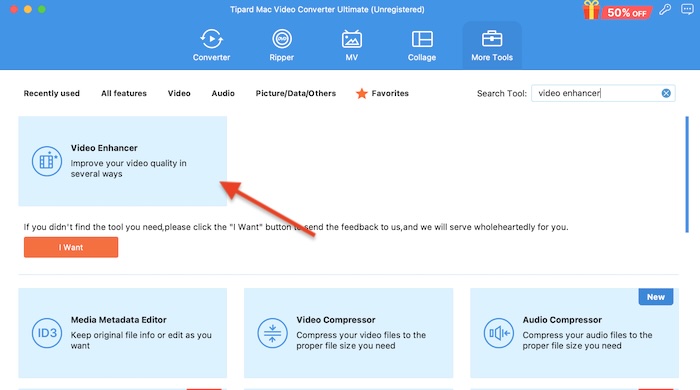The image size is (700, 390).
Task: Click the Search Tool input field
Action: click(x=603, y=93)
